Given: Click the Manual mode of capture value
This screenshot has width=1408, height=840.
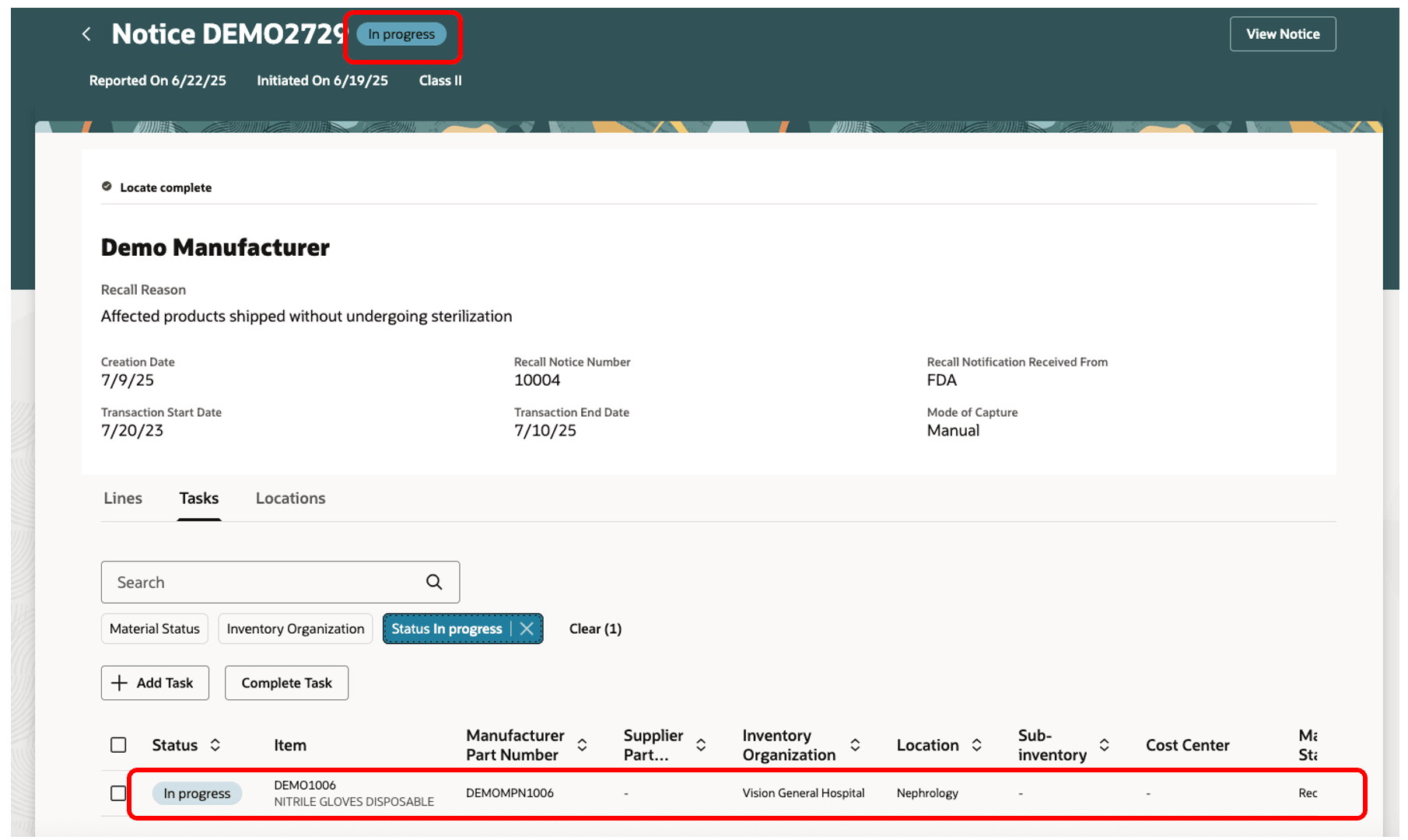Looking at the screenshot, I should [953, 431].
